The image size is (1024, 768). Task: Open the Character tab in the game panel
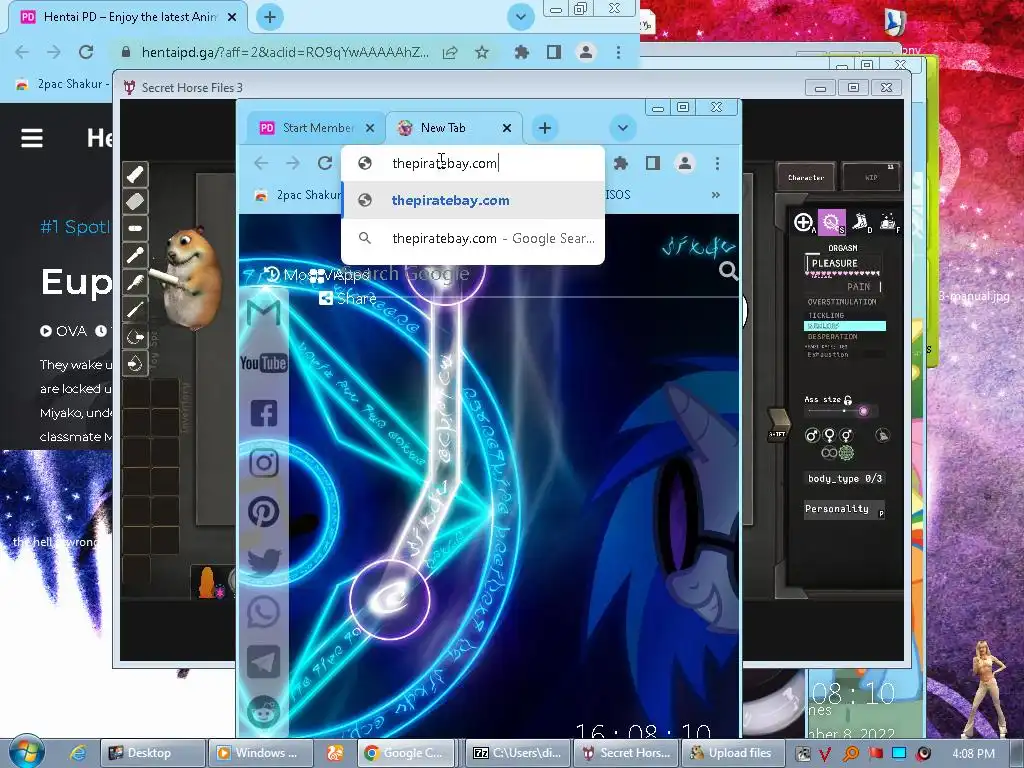click(x=806, y=177)
